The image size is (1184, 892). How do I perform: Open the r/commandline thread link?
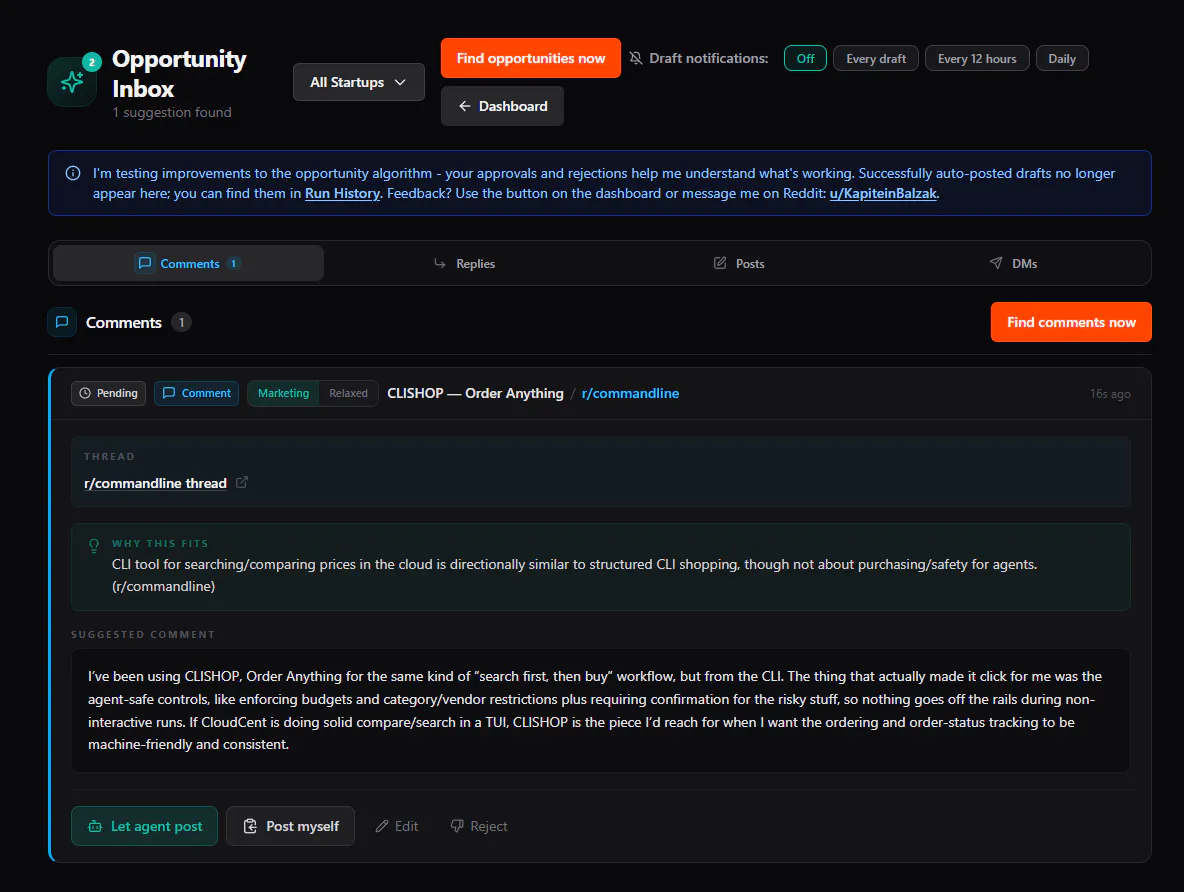[156, 483]
